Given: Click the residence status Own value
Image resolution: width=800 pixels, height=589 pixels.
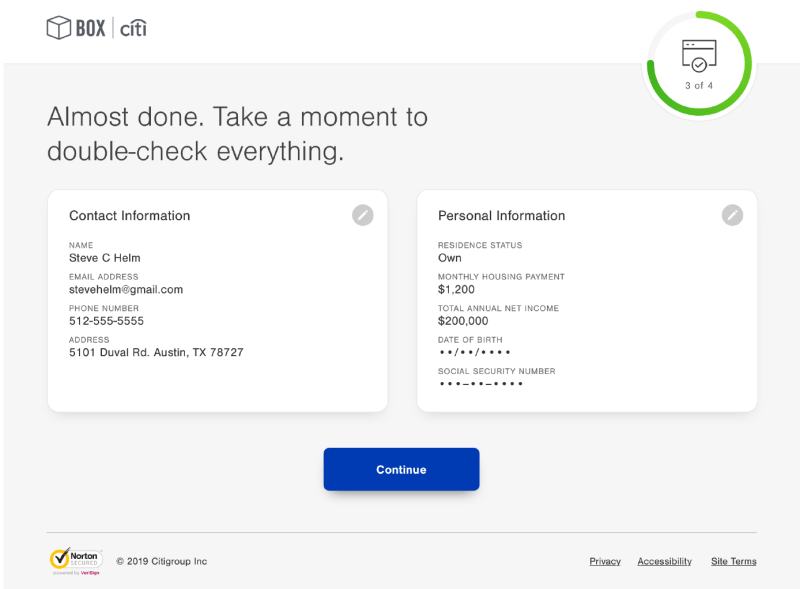Looking at the screenshot, I should point(450,258).
